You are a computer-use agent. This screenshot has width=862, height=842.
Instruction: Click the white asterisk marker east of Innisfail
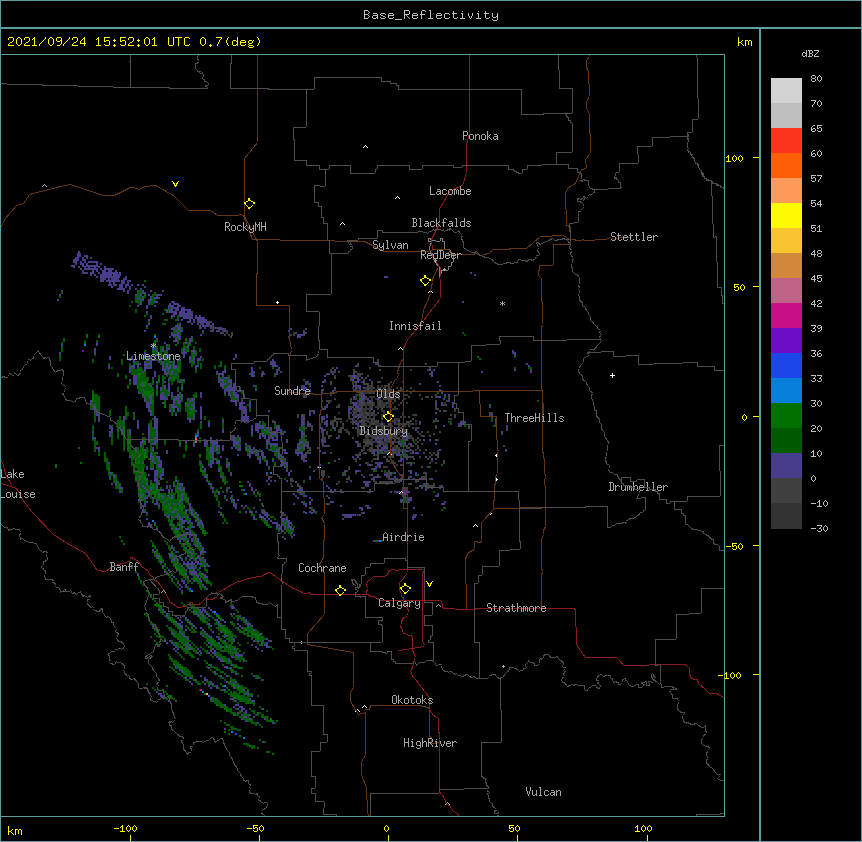point(502,304)
